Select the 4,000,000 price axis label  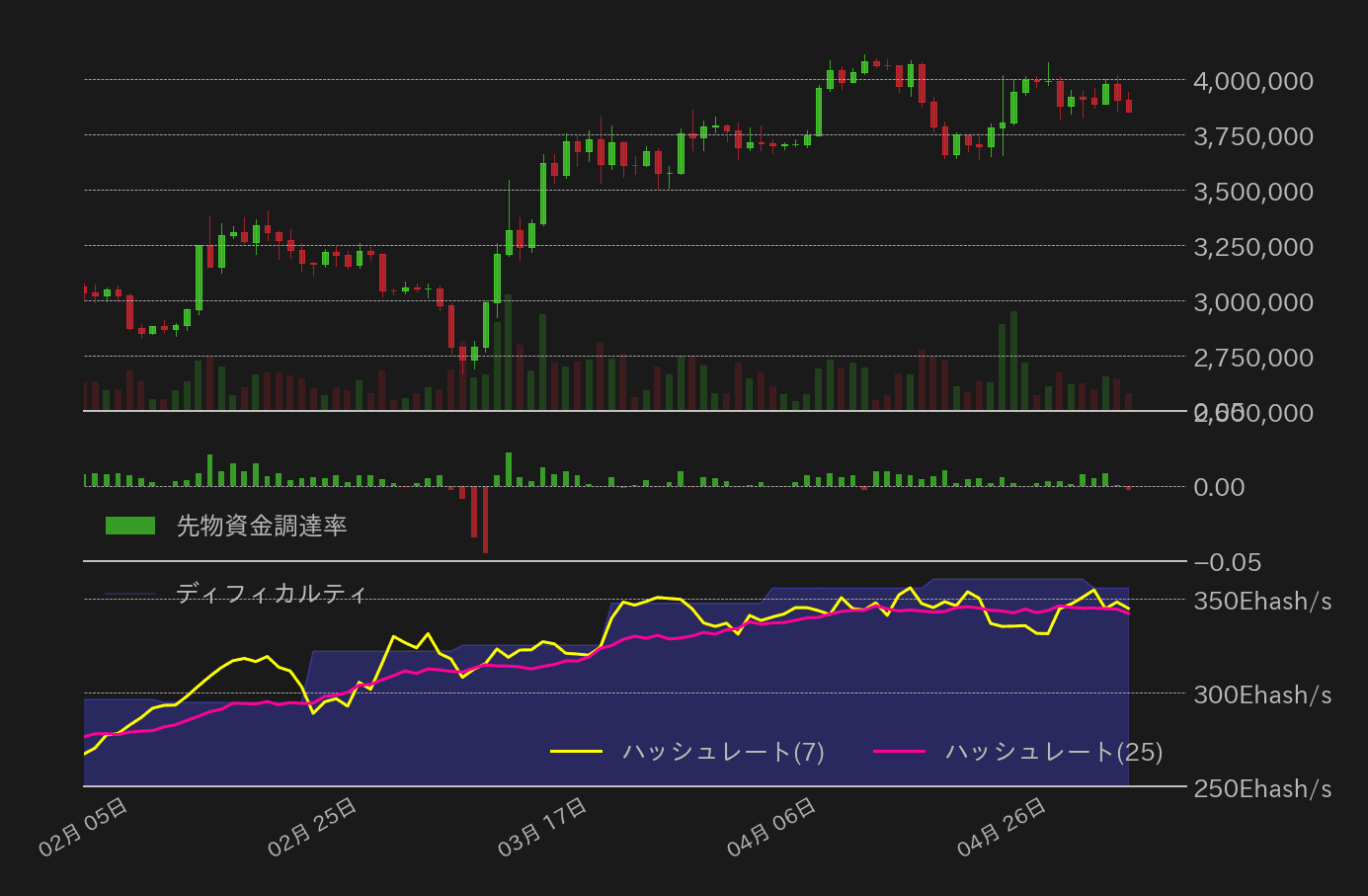click(x=1250, y=81)
